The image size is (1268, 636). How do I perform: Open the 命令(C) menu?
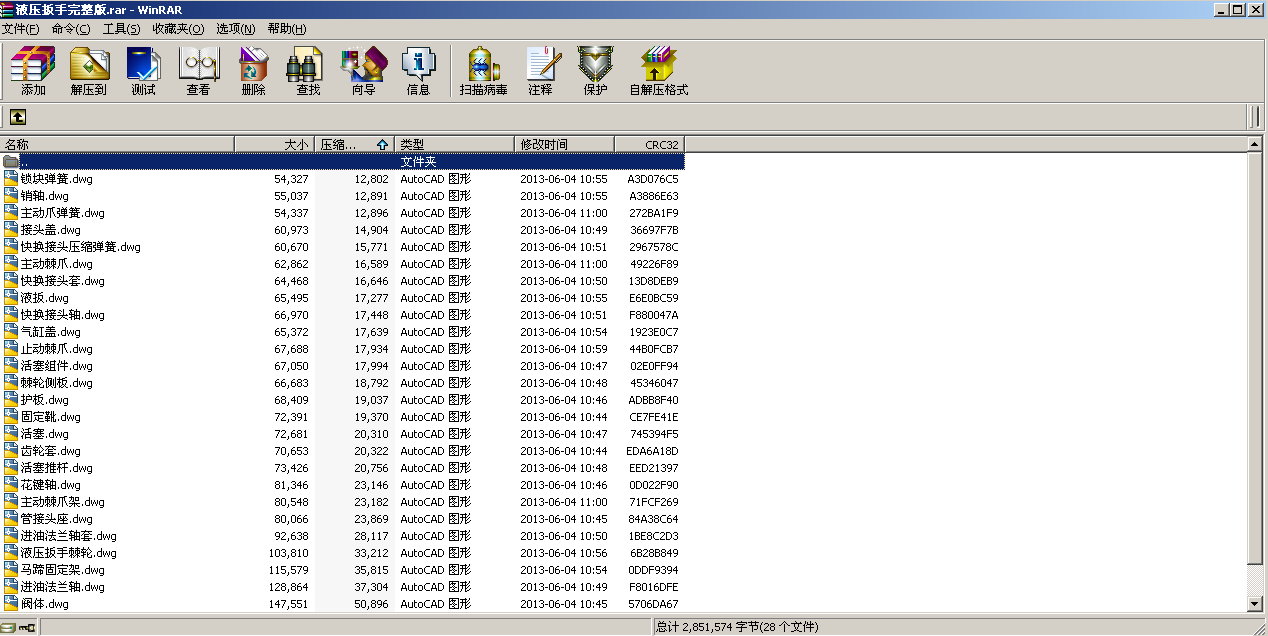click(71, 29)
